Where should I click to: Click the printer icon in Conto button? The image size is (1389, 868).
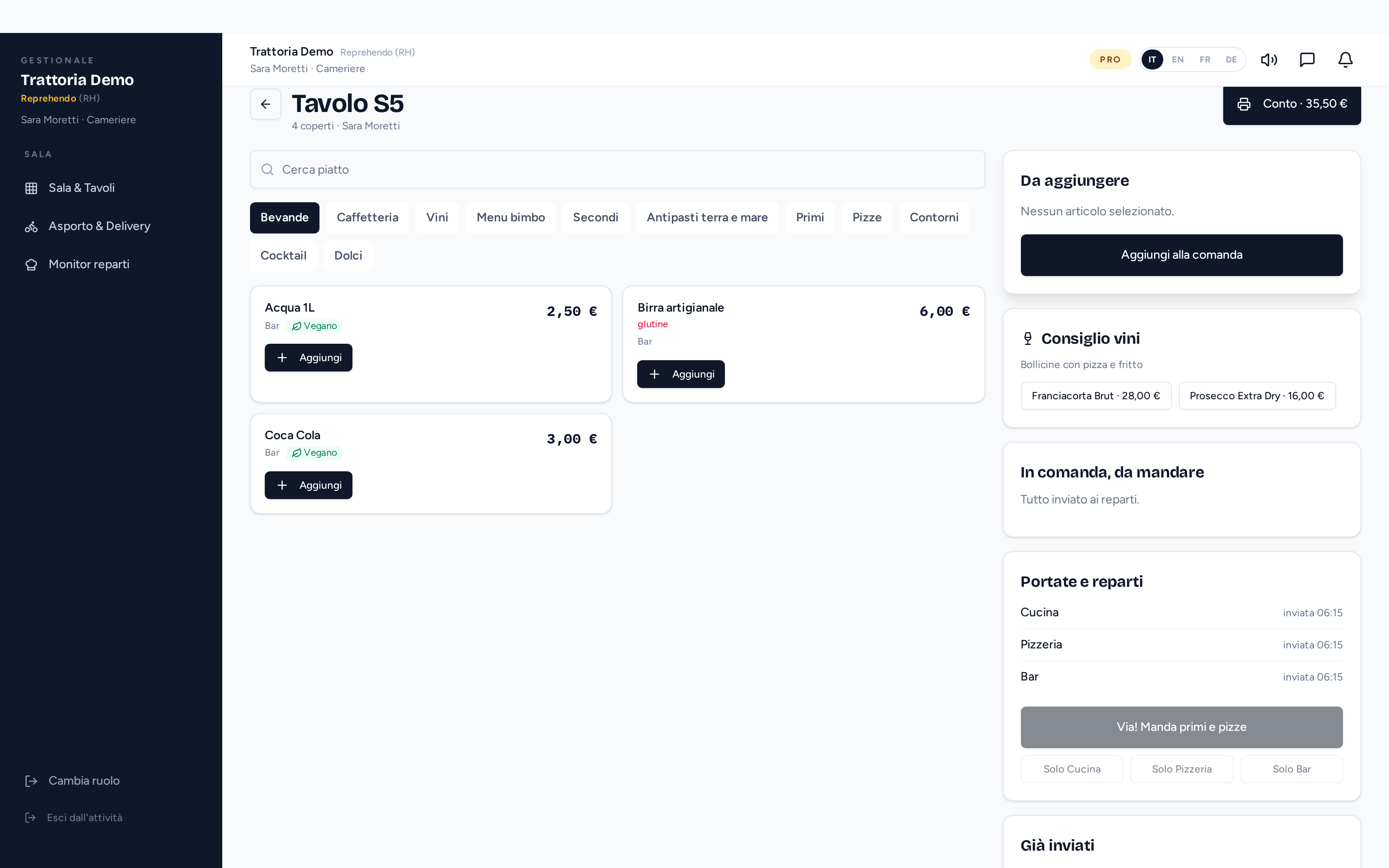tap(1244, 104)
